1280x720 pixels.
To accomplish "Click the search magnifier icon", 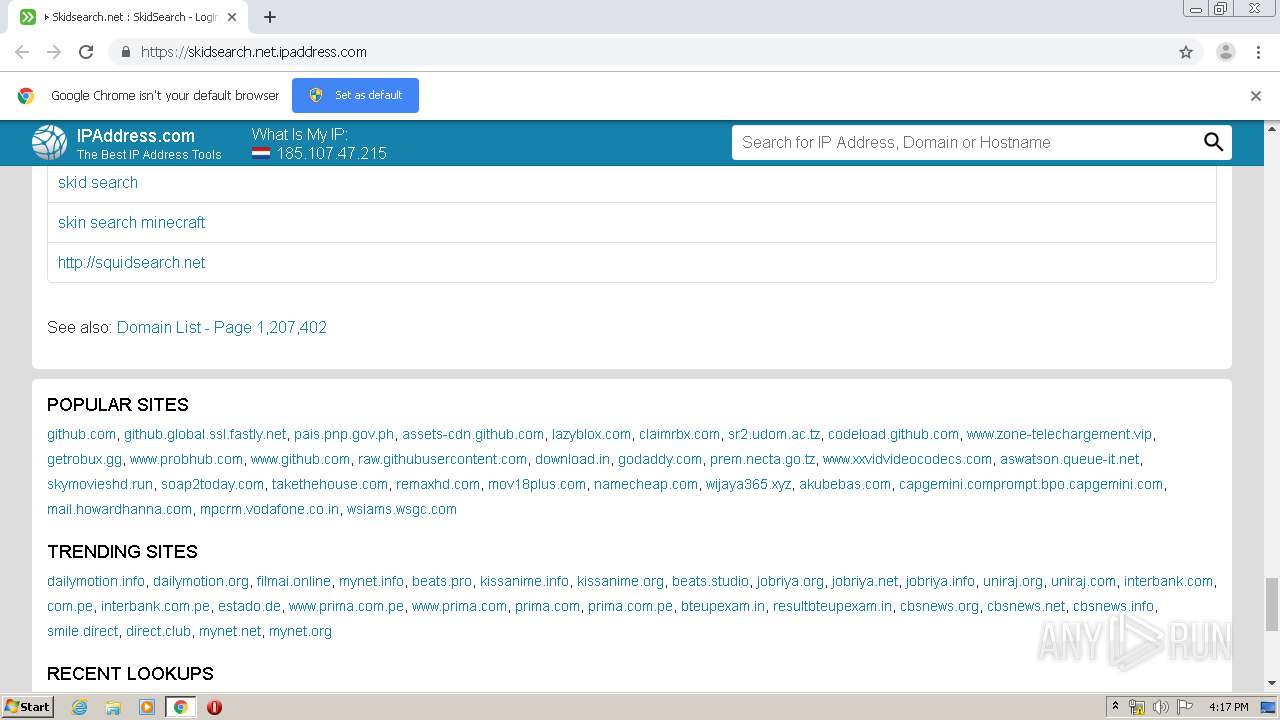I will tap(1213, 142).
